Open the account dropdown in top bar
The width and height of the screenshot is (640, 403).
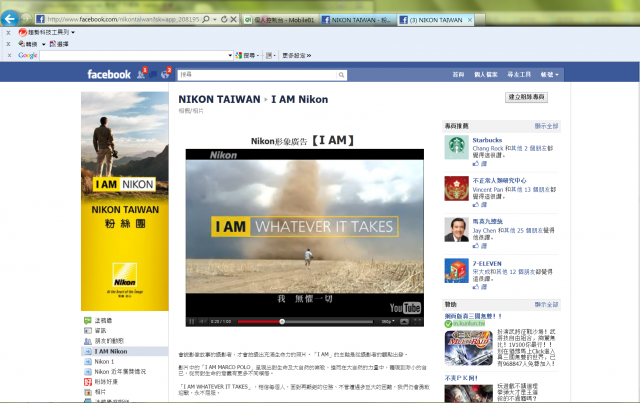coord(549,74)
